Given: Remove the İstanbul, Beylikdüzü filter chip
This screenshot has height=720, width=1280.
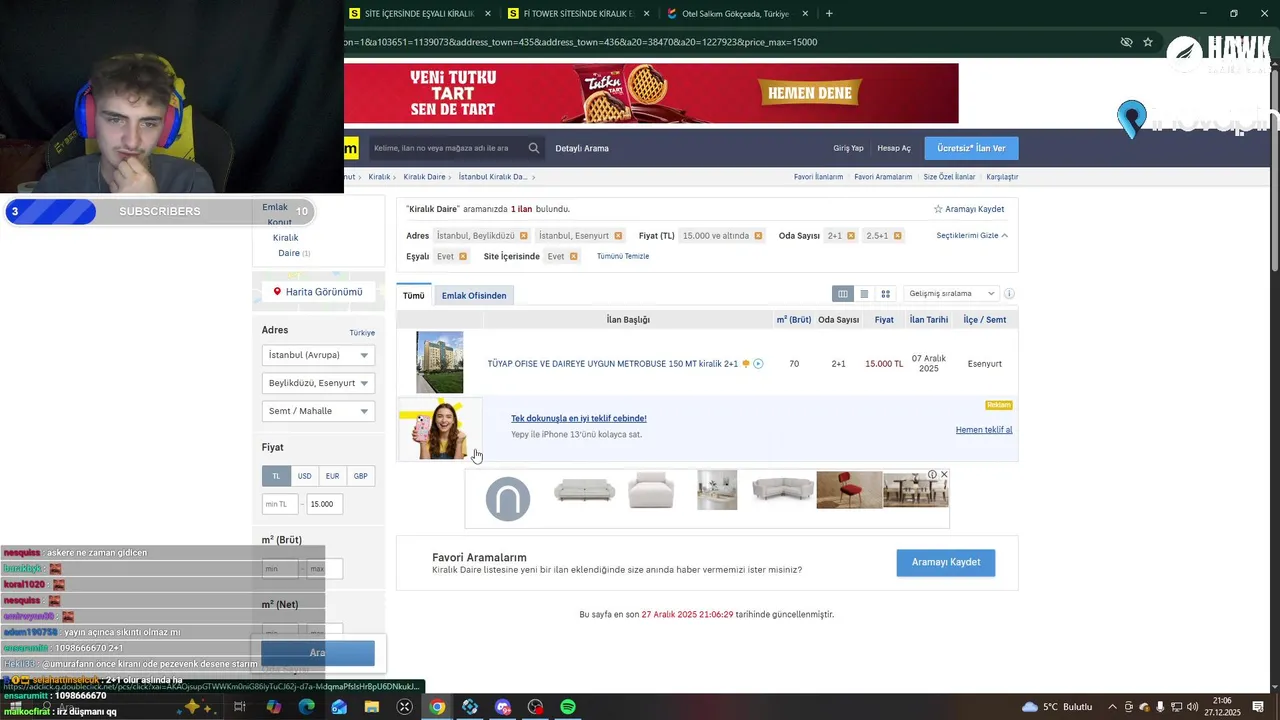Looking at the screenshot, I should 524,236.
